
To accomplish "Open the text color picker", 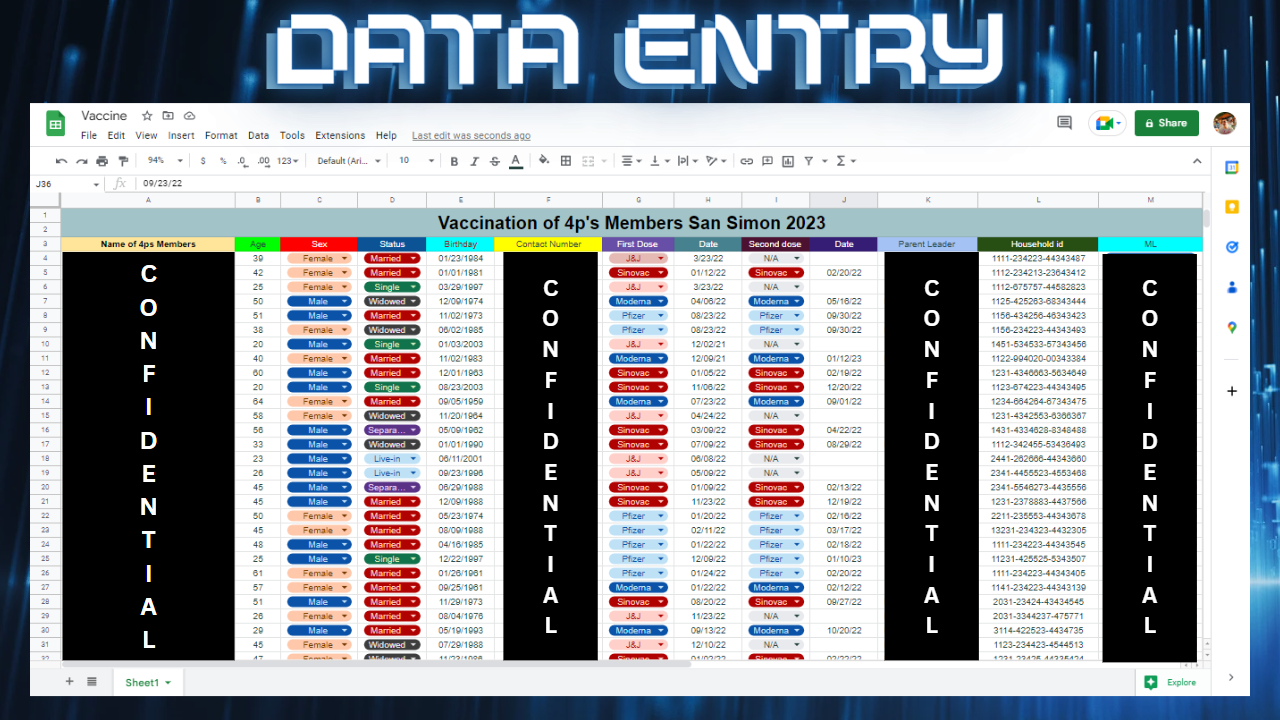I will tap(516, 161).
